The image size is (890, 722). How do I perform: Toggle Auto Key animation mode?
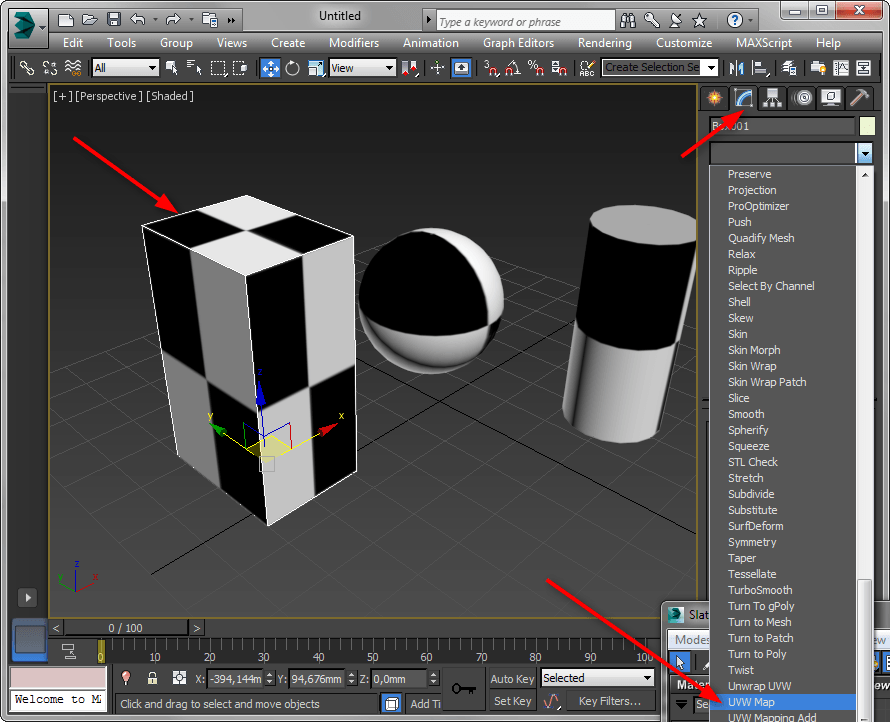[512, 679]
